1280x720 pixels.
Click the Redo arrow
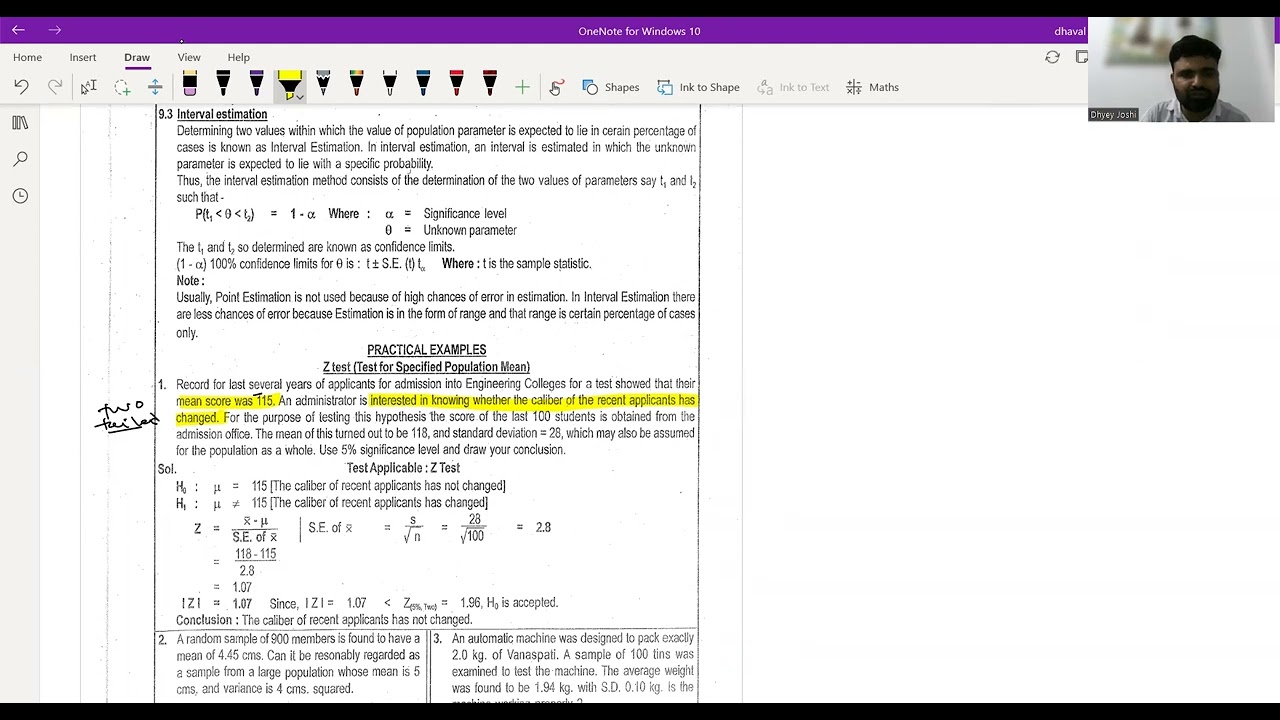55,87
